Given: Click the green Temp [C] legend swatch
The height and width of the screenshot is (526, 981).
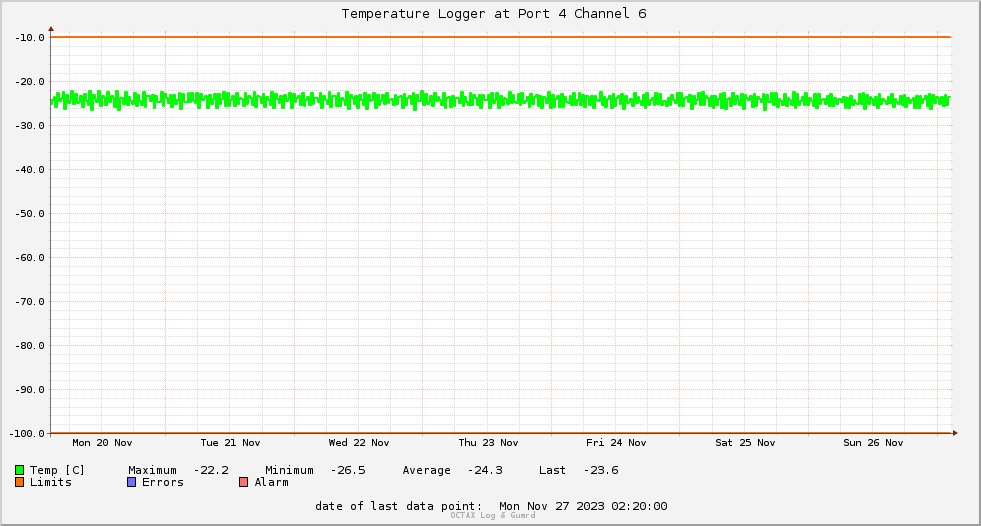Looking at the screenshot, I should click(x=19, y=470).
